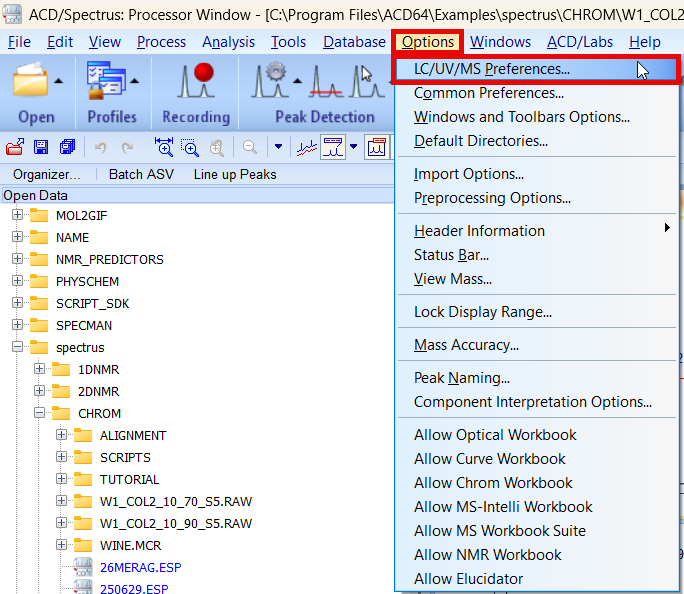Open dropdown arrow next to Peak Detection gear
This screenshot has width=684, height=594.
(298, 81)
